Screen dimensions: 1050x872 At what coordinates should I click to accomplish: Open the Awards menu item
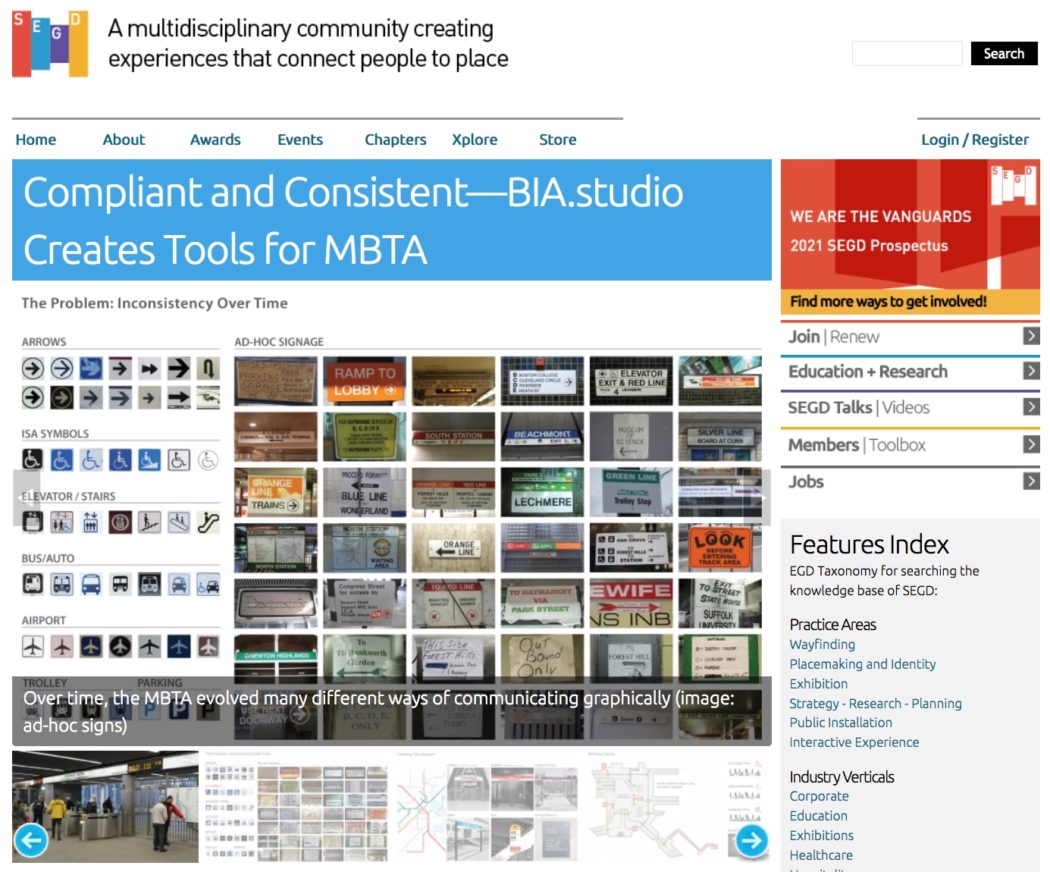[x=215, y=139]
